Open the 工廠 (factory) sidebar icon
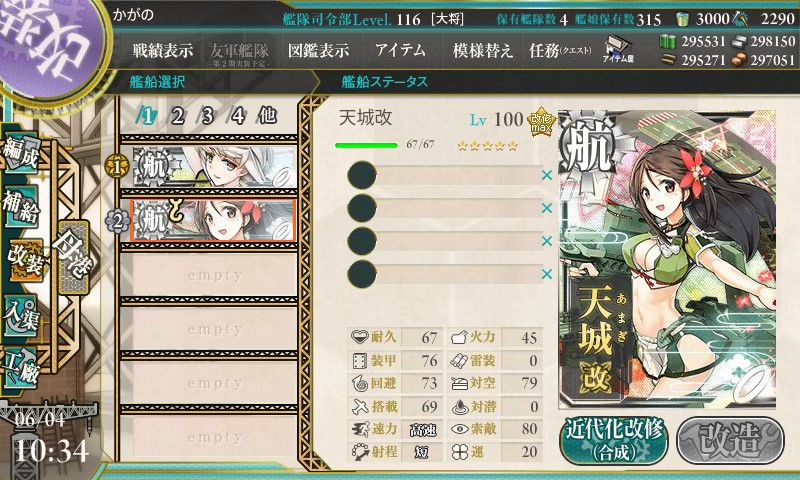 coord(21,368)
